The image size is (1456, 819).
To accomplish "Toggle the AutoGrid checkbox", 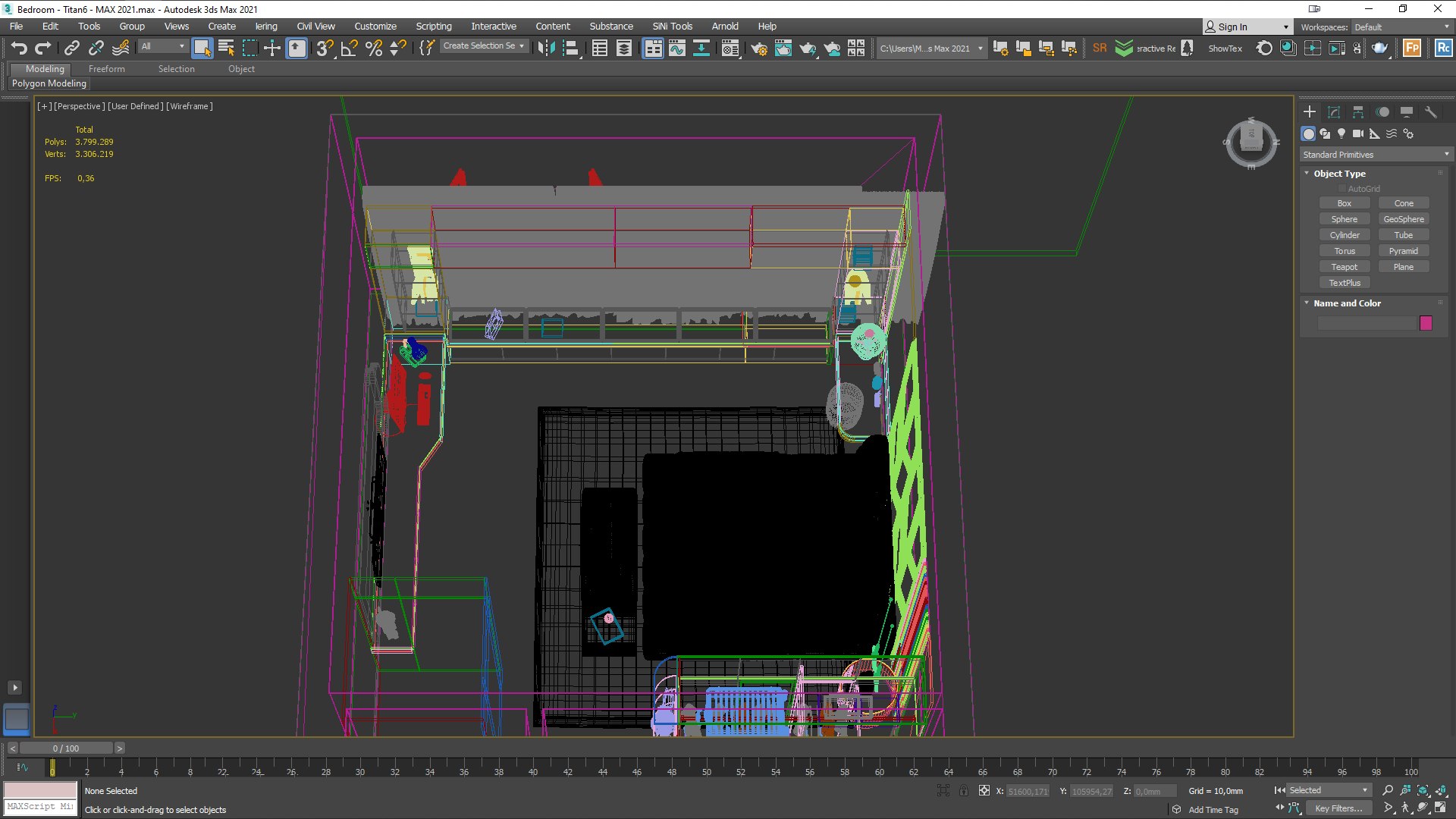I will coord(1341,189).
